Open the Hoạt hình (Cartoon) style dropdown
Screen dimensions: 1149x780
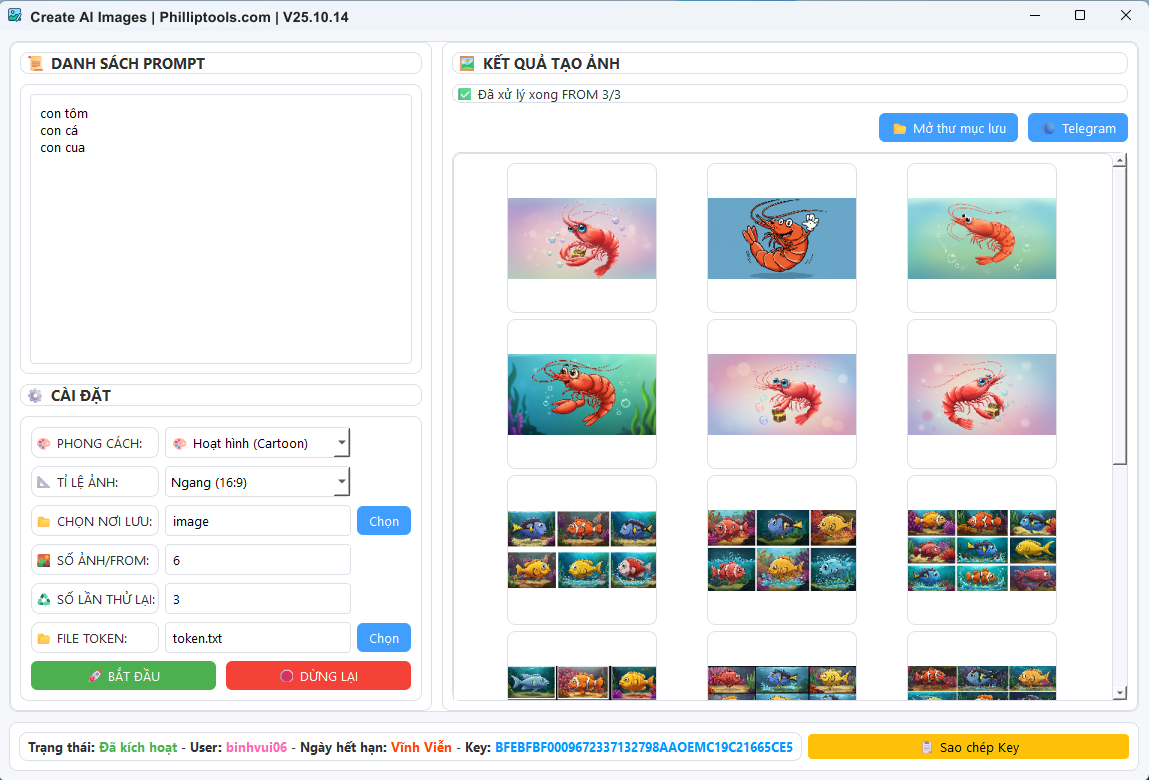[x=340, y=442]
